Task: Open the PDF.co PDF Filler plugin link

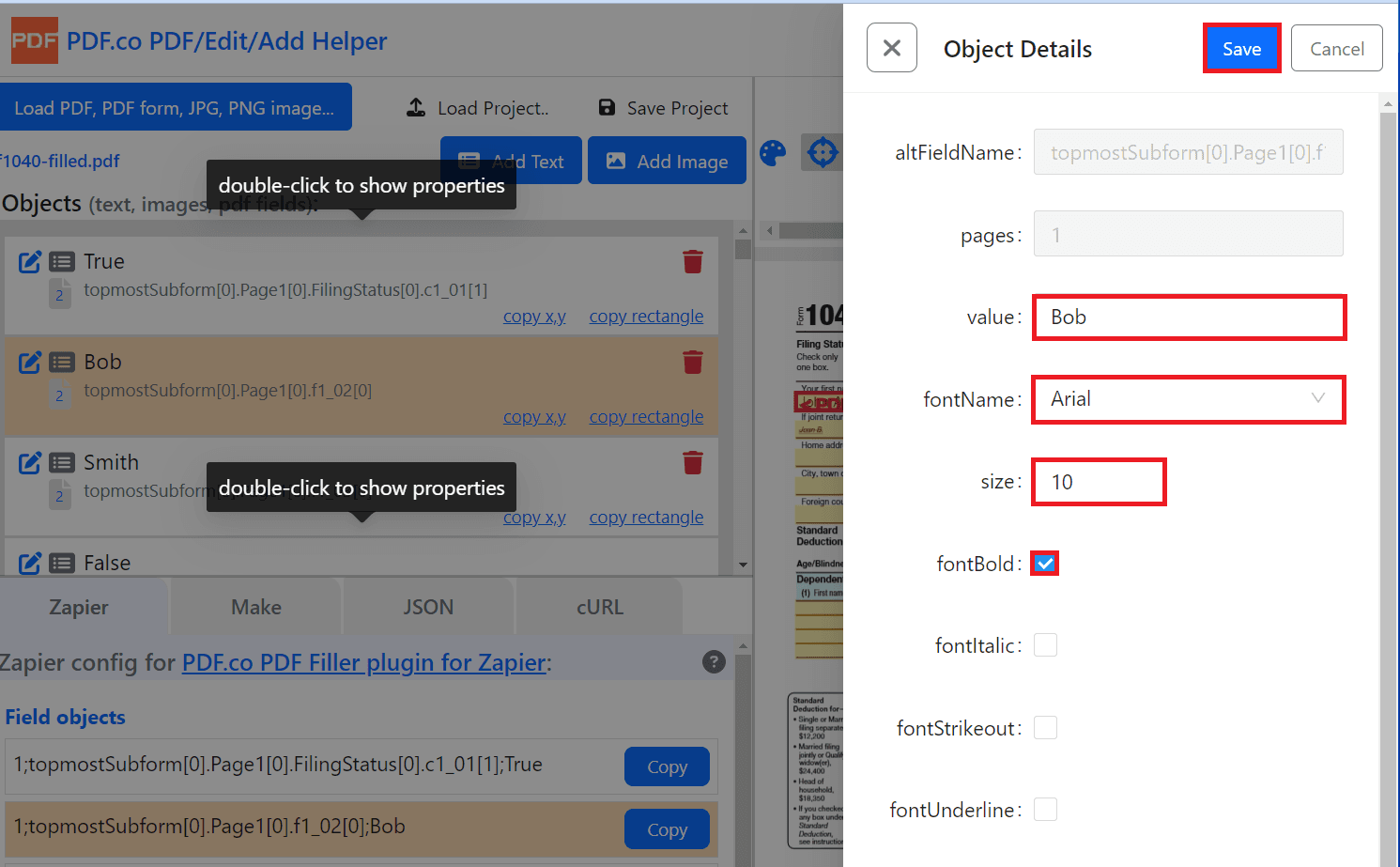Action: (x=363, y=663)
